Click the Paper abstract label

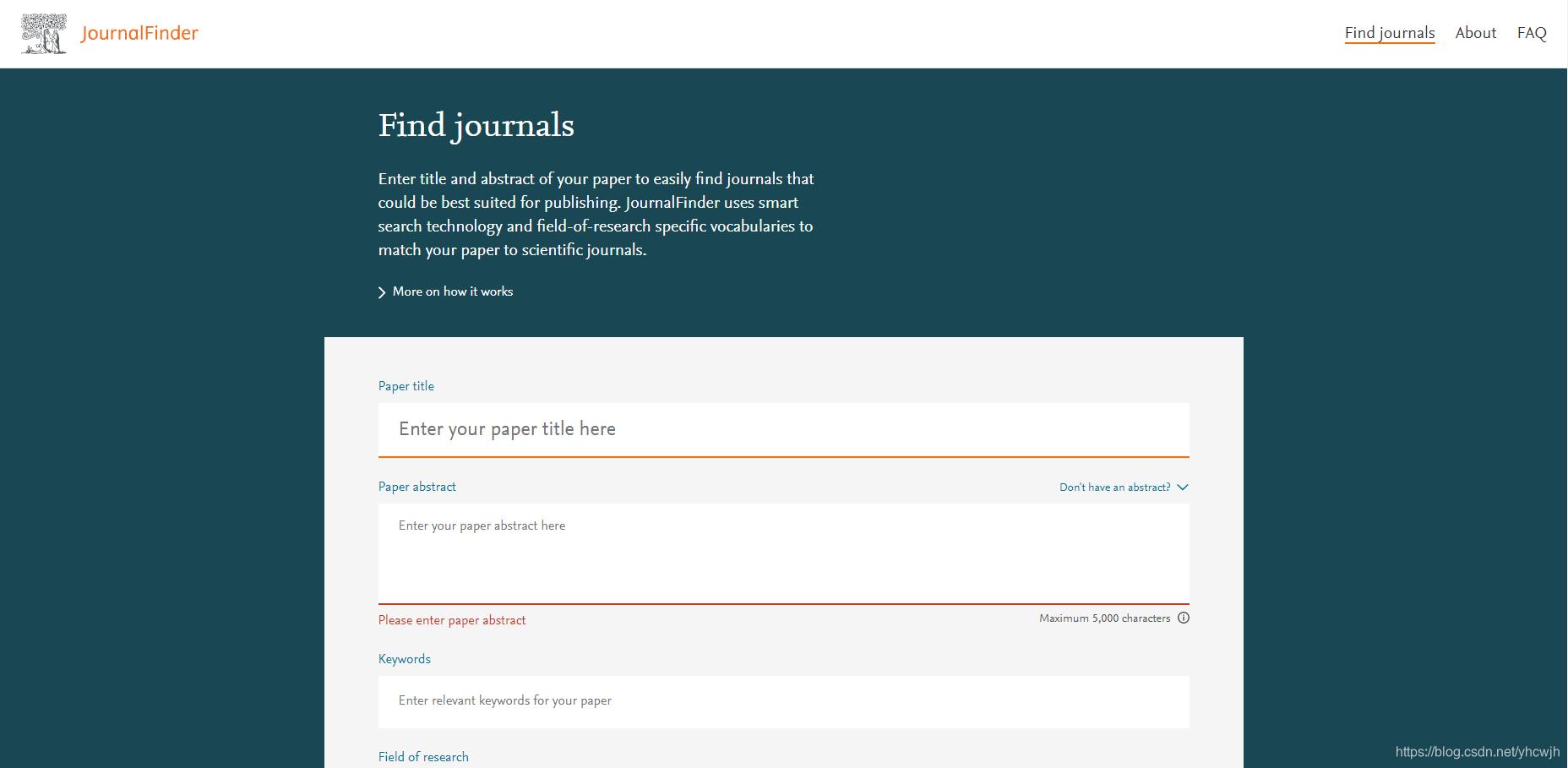point(417,487)
